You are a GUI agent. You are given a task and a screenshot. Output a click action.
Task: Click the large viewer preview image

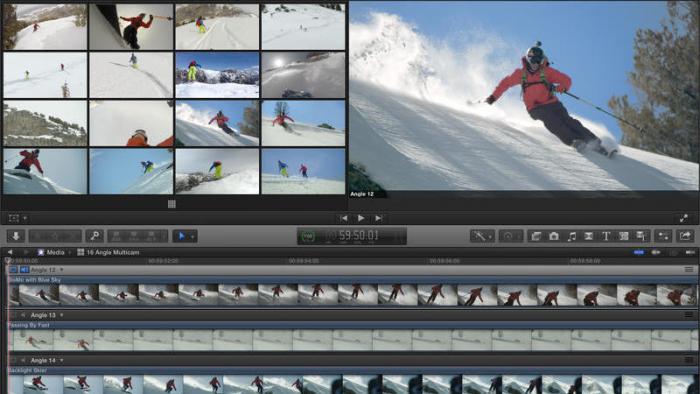coord(524,99)
